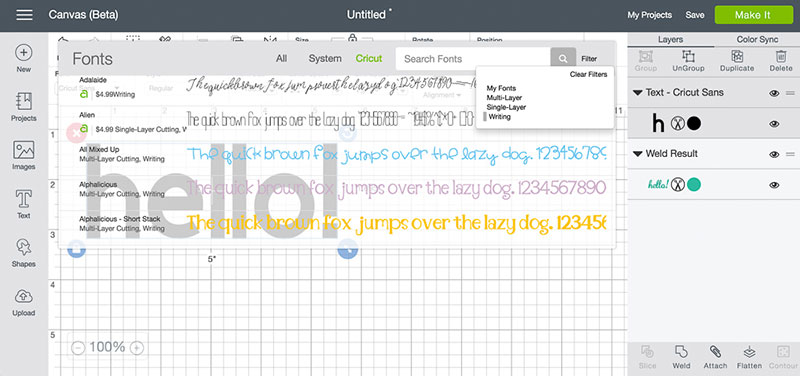Switch to the Layers tab
Image resolution: width=800 pixels, height=376 pixels.
[x=670, y=40]
